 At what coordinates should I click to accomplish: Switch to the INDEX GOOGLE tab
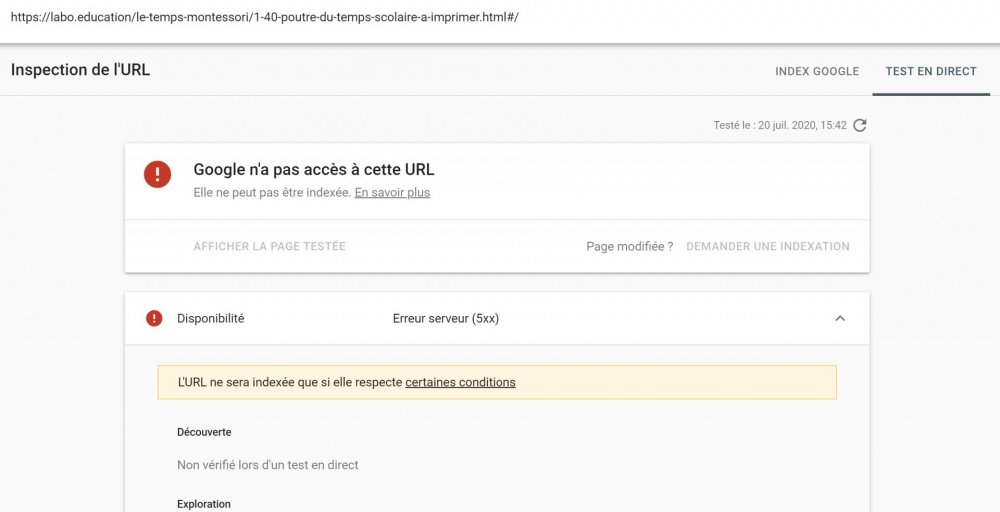817,71
